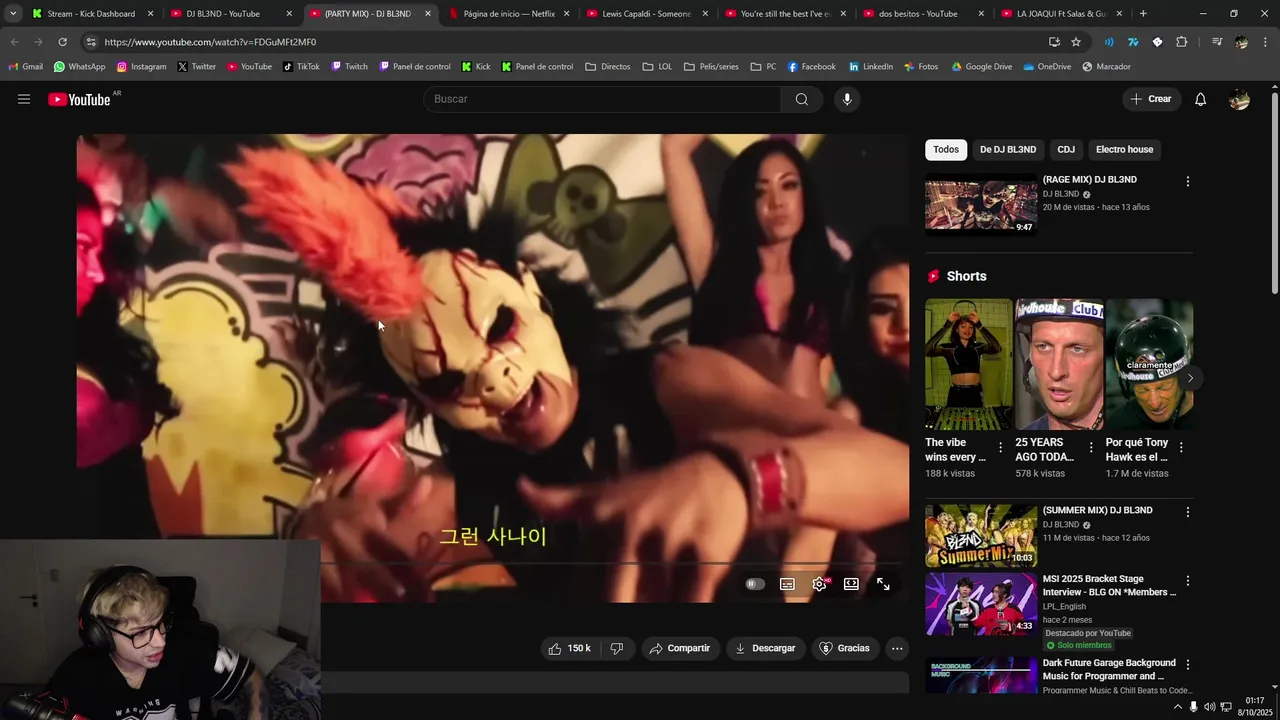Screen dimensions: 1280x720
Task: Open the video player settings gear
Action: (x=819, y=584)
